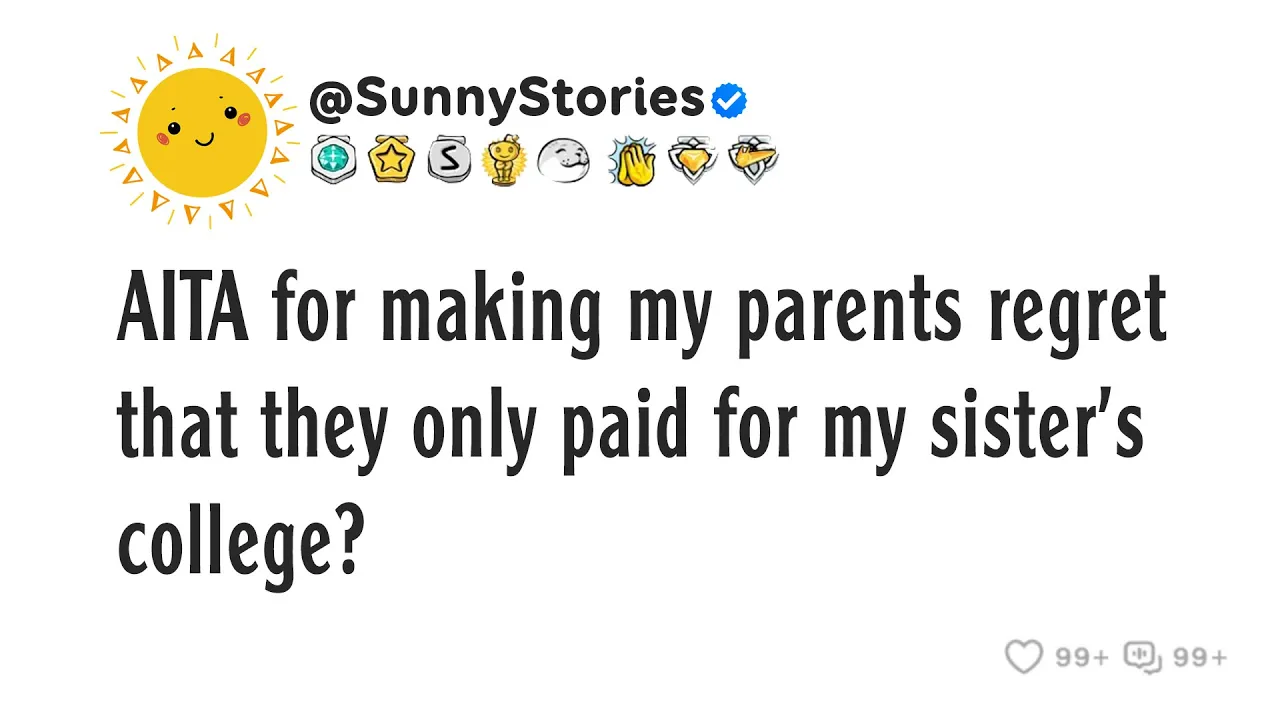
Task: Click the yellow clapping hands award
Action: coord(631,161)
